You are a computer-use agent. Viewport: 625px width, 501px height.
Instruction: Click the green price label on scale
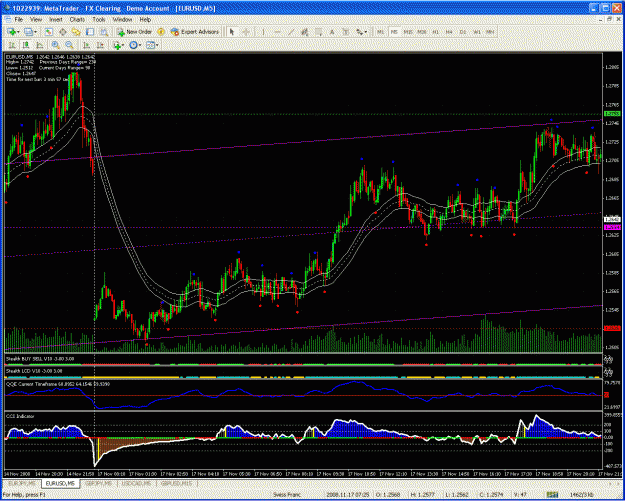click(612, 114)
